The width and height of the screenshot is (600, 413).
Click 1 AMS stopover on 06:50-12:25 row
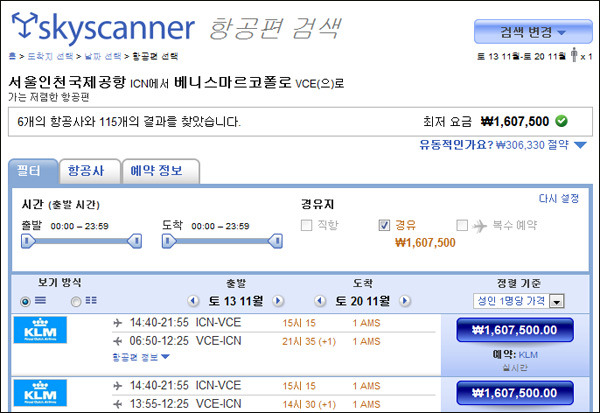366,341
